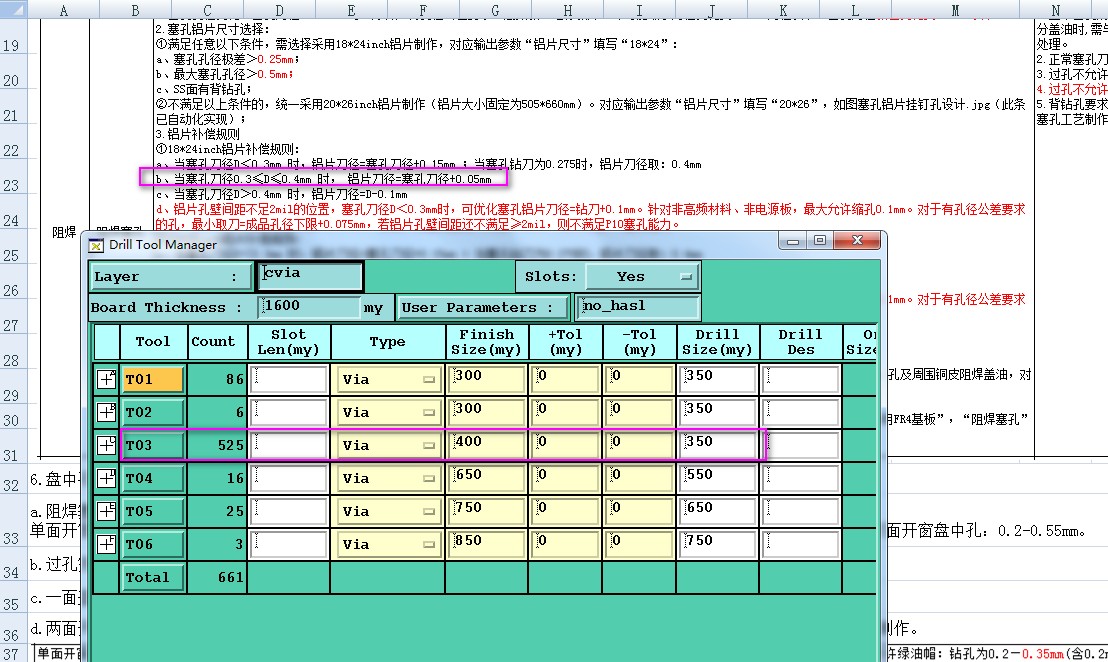Click T01 Drill Des field
1108x662 pixels.
click(x=801, y=379)
